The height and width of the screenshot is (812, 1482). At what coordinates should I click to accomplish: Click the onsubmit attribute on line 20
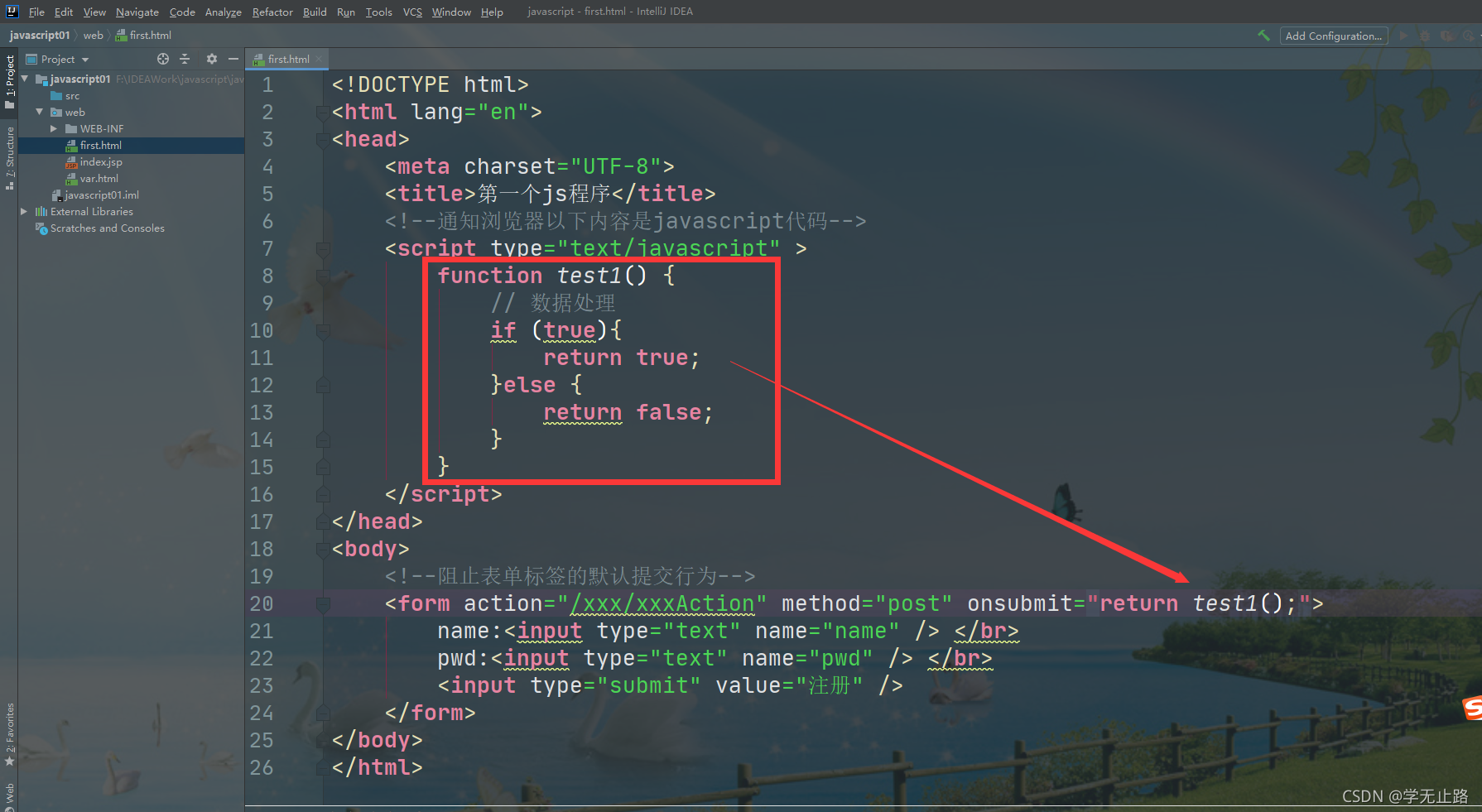pyautogui.click(x=1021, y=604)
